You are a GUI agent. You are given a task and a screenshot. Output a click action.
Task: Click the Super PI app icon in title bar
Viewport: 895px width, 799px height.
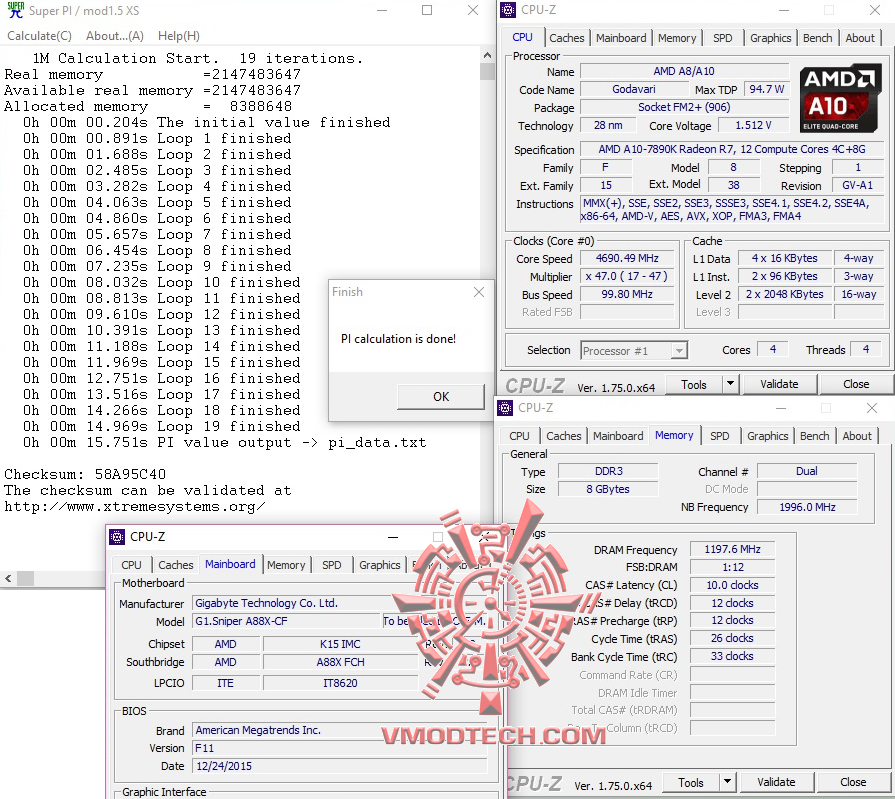coord(15,10)
